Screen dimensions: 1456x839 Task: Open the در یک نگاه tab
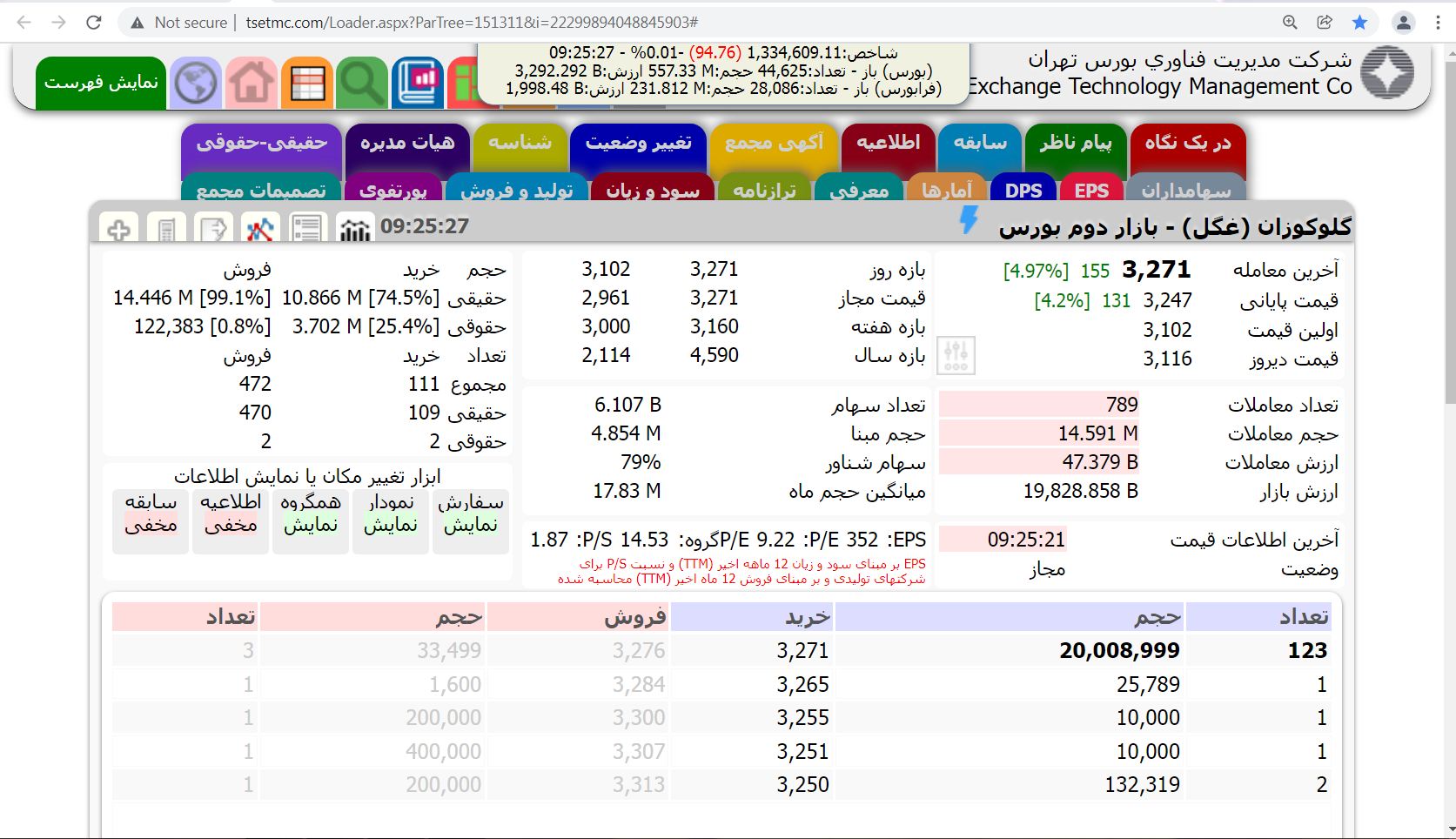(x=1188, y=147)
